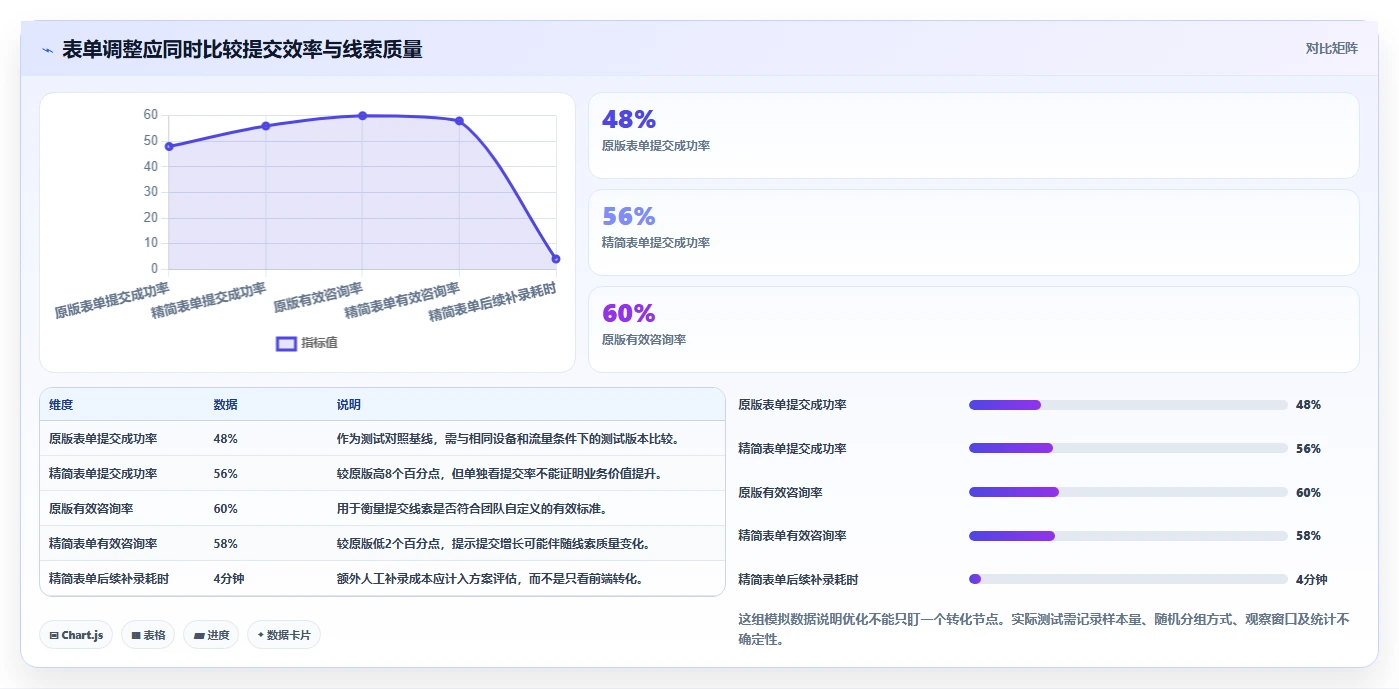Click the title 表单调整应同时比较提交效率与线索质量
This screenshot has height=689, width=1399.
pyautogui.click(x=242, y=49)
